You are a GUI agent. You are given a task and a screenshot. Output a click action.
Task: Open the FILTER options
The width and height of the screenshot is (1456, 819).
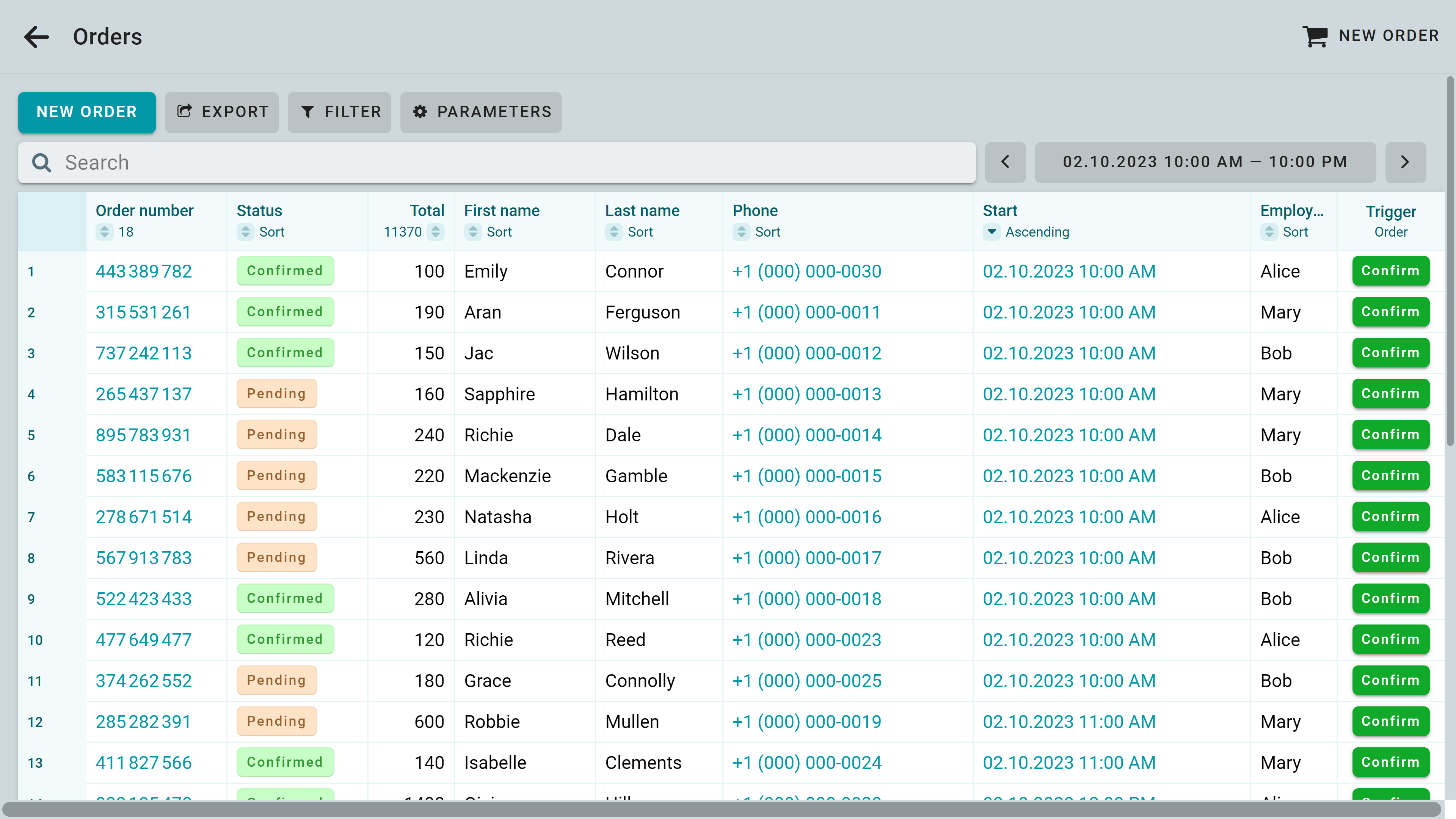[x=339, y=112]
